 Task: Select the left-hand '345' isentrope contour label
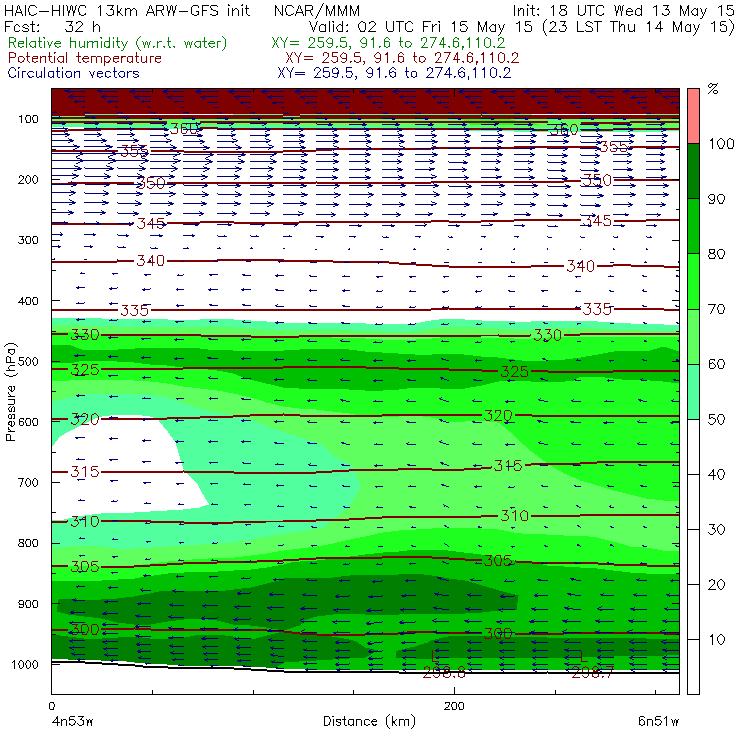click(151, 223)
